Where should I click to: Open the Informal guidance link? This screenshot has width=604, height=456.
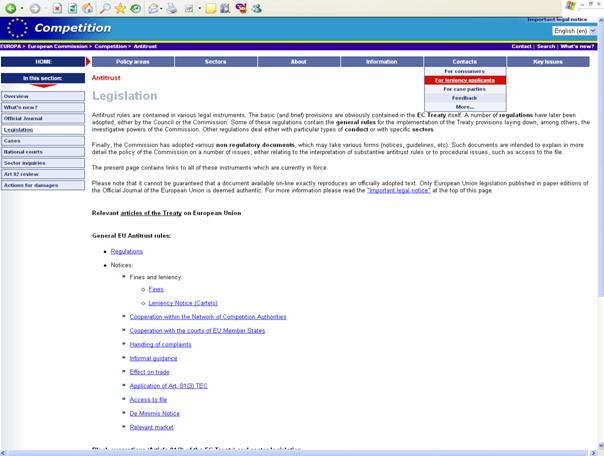pos(153,359)
